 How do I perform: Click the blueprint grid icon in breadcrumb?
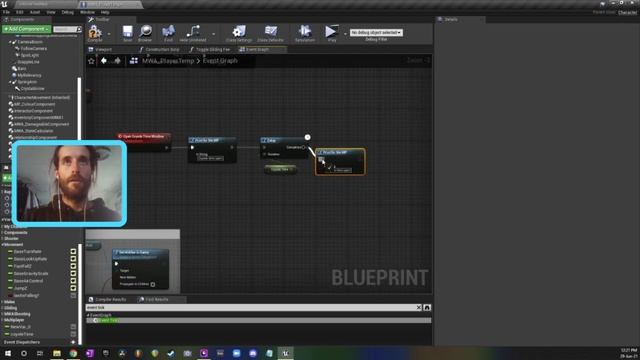click(x=133, y=61)
